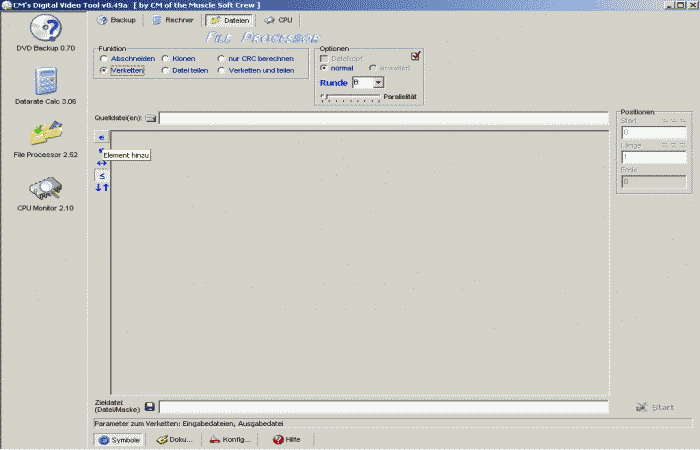Switch to the Backup tab
The height and width of the screenshot is (450, 700).
pos(117,20)
